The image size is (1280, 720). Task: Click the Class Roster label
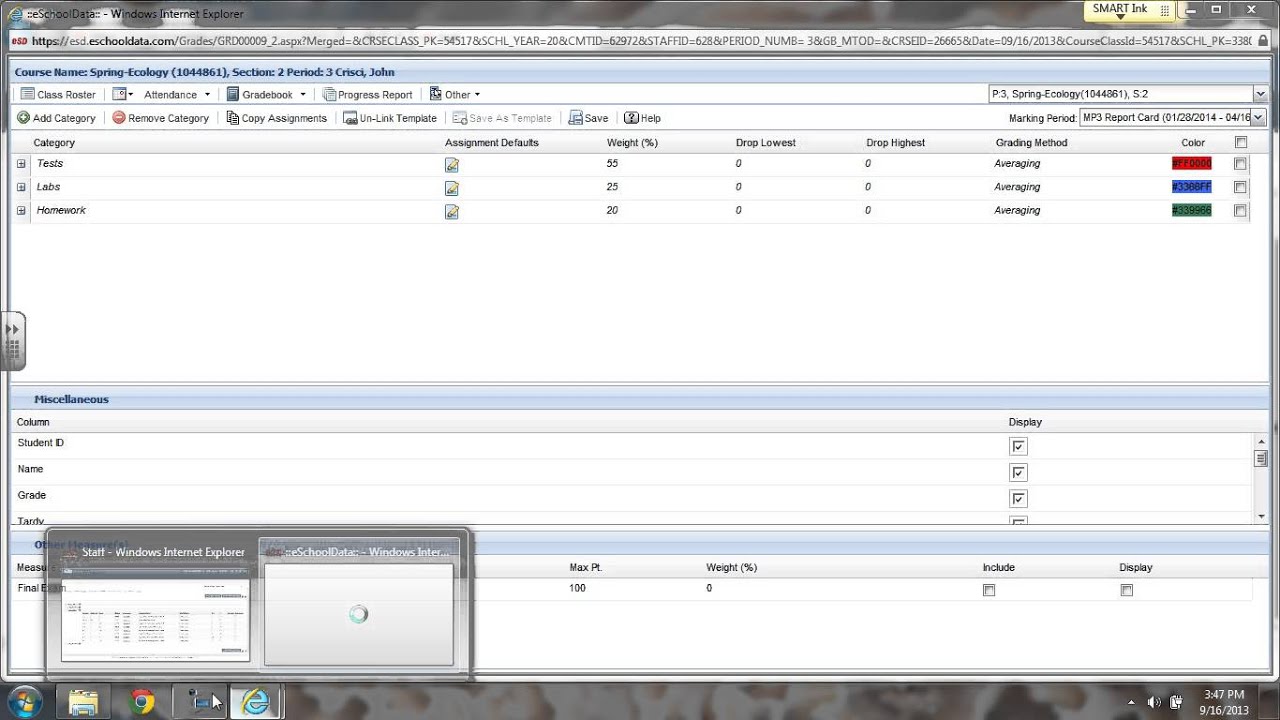(x=66, y=95)
